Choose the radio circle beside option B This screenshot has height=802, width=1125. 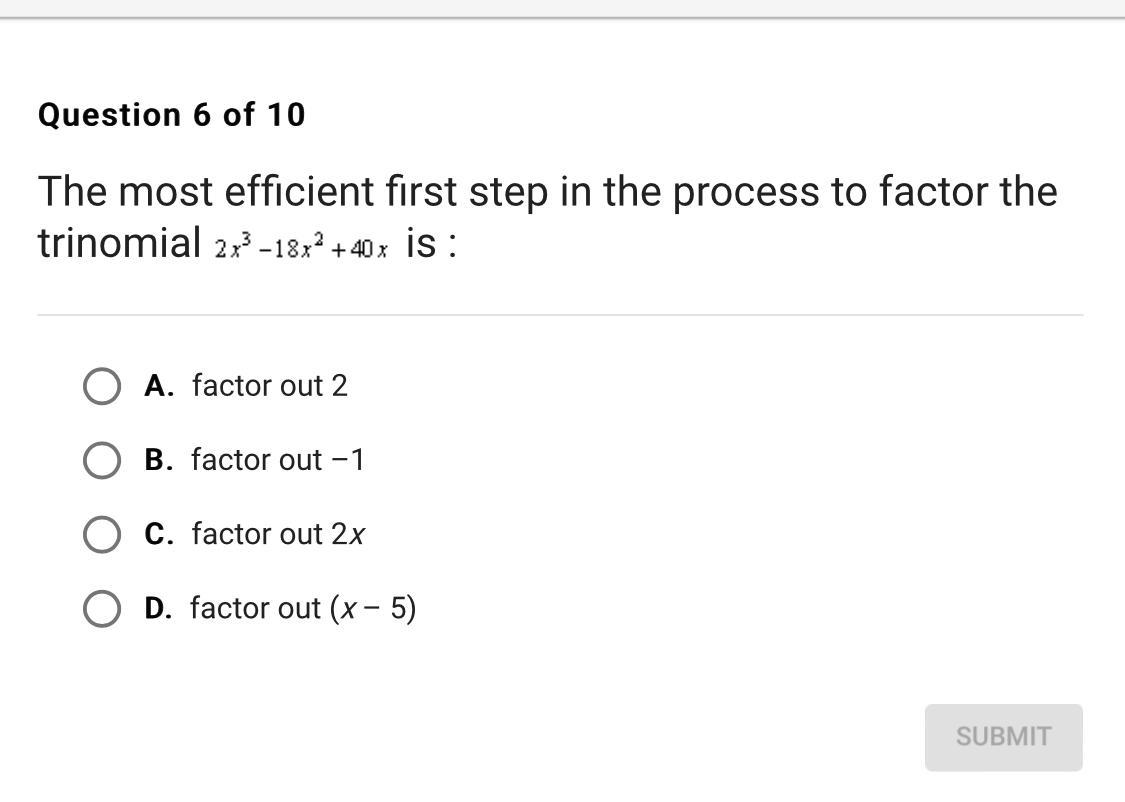pyautogui.click(x=101, y=460)
